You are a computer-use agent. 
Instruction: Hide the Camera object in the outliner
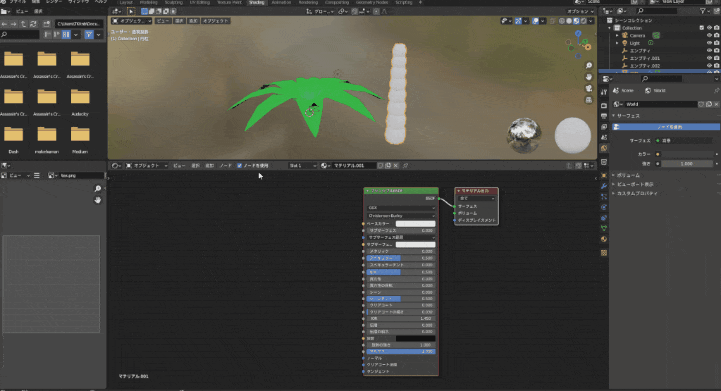tap(709, 35)
